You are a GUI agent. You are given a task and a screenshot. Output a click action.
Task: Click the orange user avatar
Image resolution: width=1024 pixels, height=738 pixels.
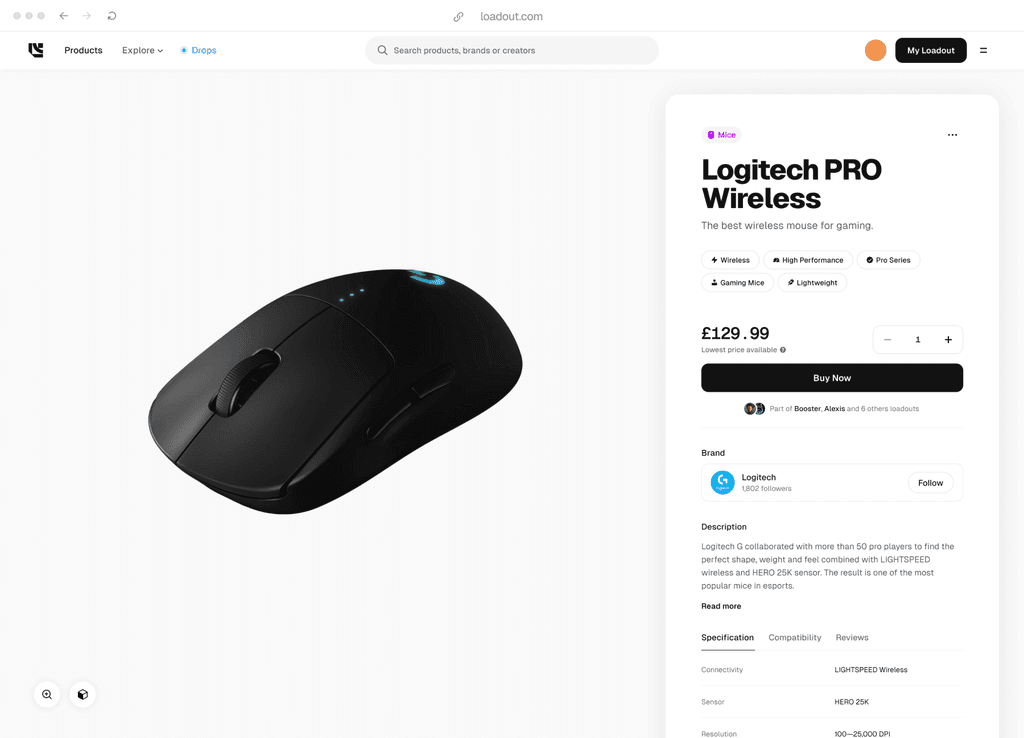tap(875, 50)
